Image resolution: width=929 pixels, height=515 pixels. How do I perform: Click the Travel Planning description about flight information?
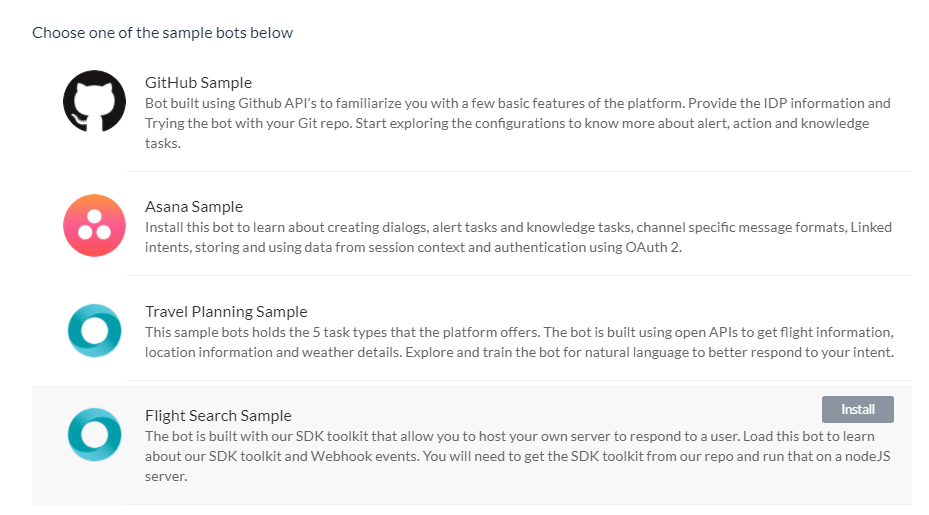pos(520,342)
